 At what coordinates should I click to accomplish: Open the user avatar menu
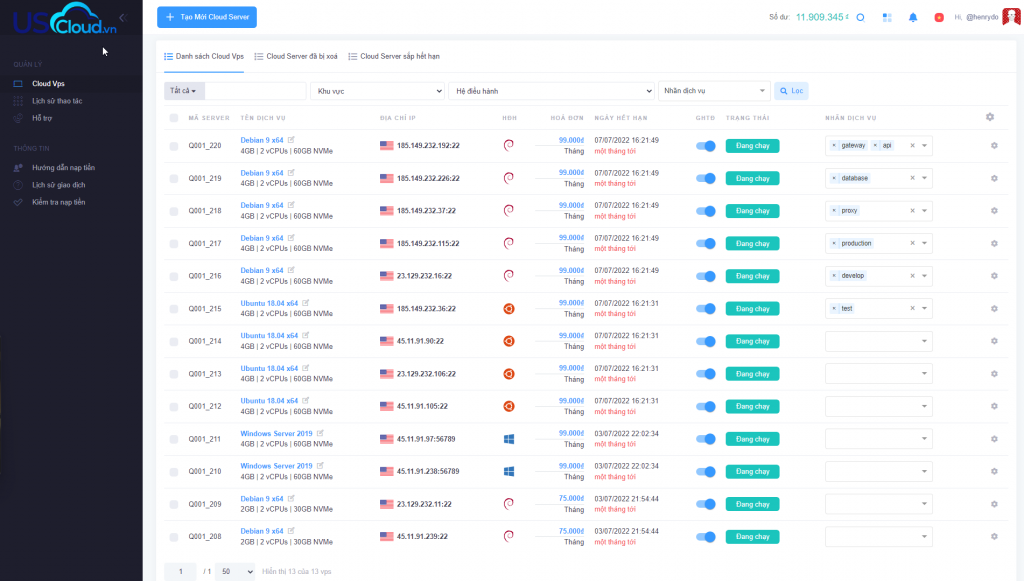coord(1011,17)
